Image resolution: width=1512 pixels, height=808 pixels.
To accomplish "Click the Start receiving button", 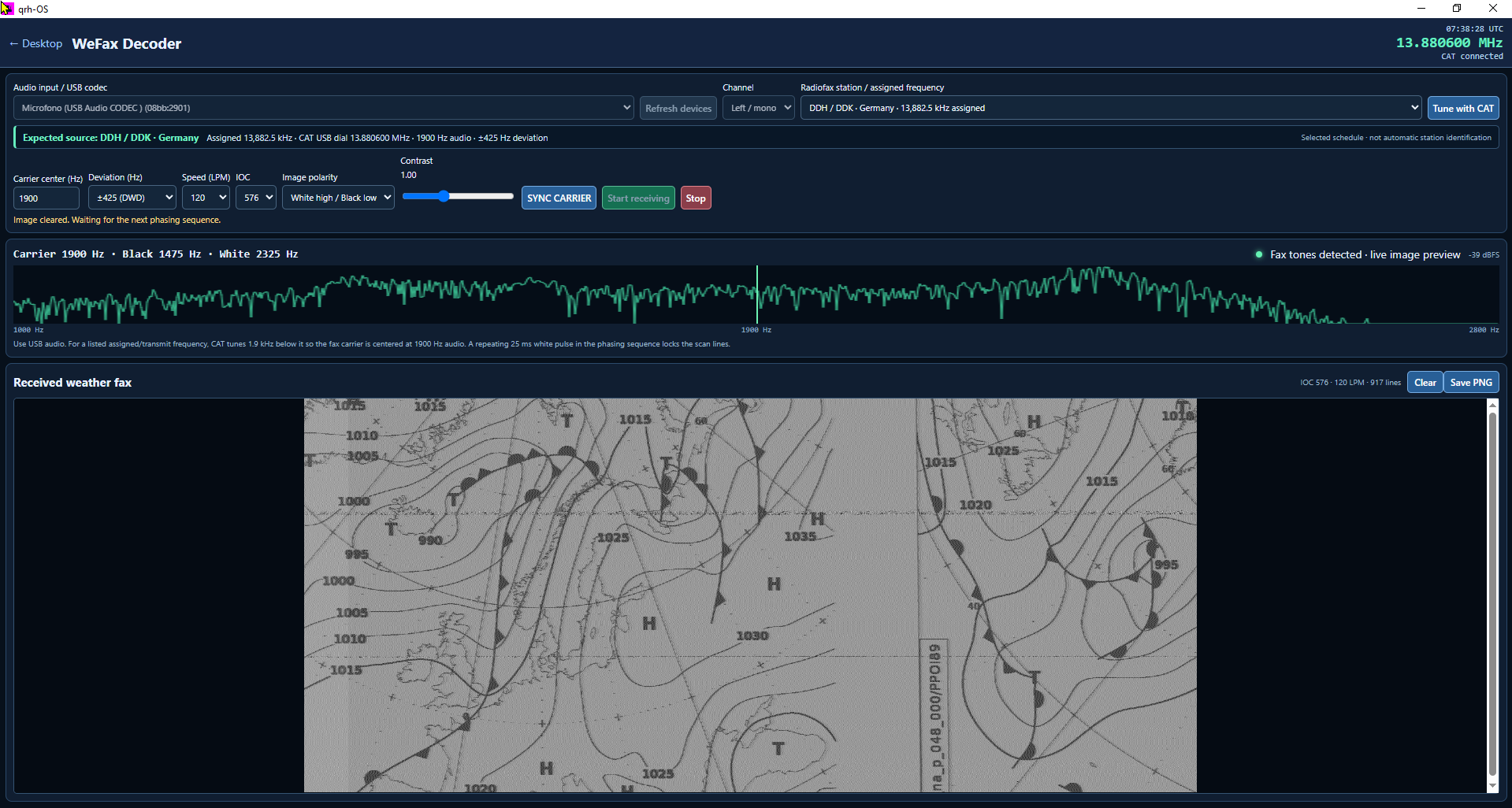I will (638, 198).
